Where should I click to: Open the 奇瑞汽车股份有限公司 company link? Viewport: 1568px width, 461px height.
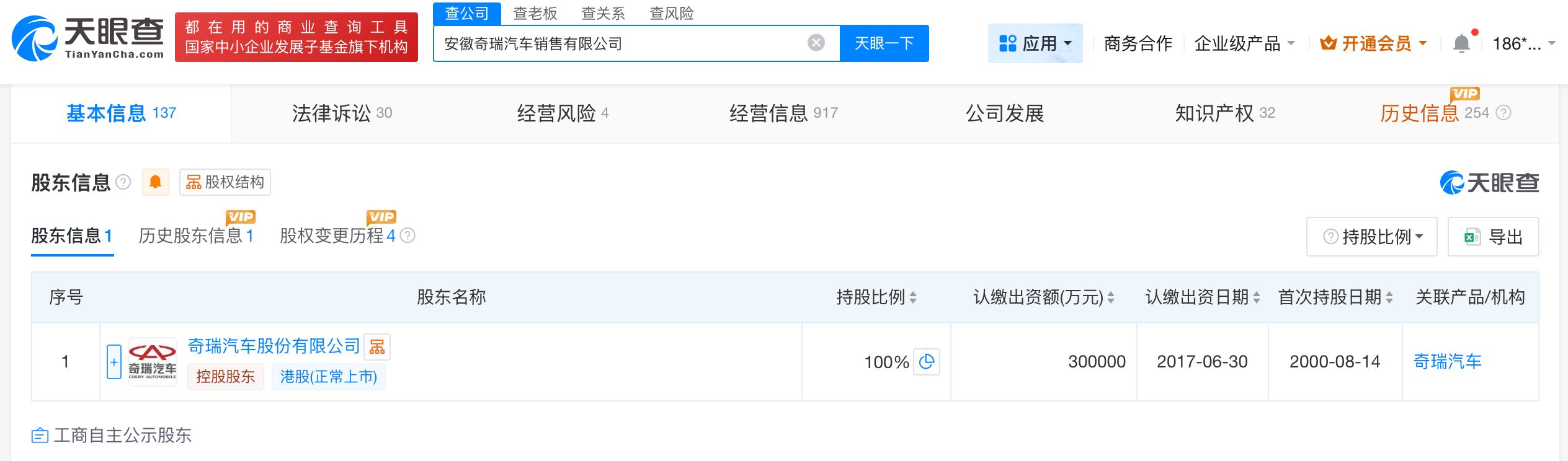click(x=274, y=346)
